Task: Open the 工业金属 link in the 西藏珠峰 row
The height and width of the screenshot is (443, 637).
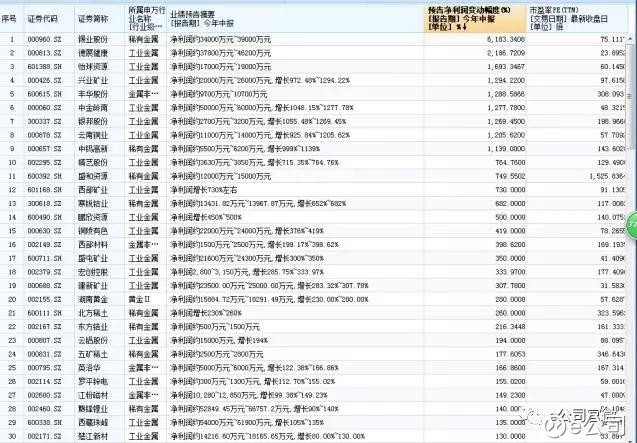Action: pos(143,422)
